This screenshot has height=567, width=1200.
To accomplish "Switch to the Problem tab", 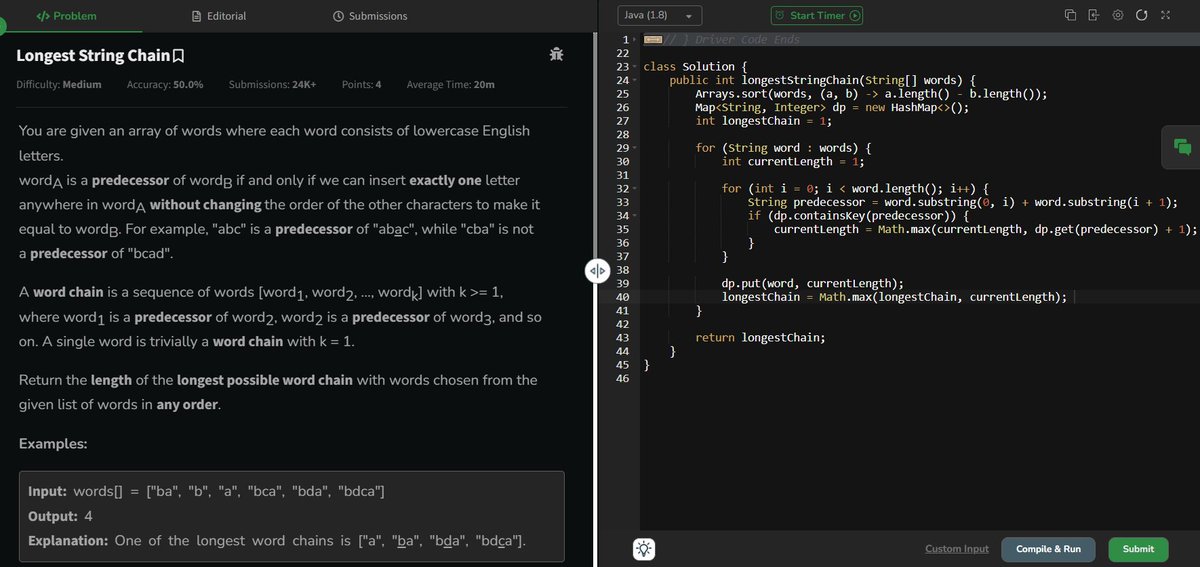I will coord(66,16).
